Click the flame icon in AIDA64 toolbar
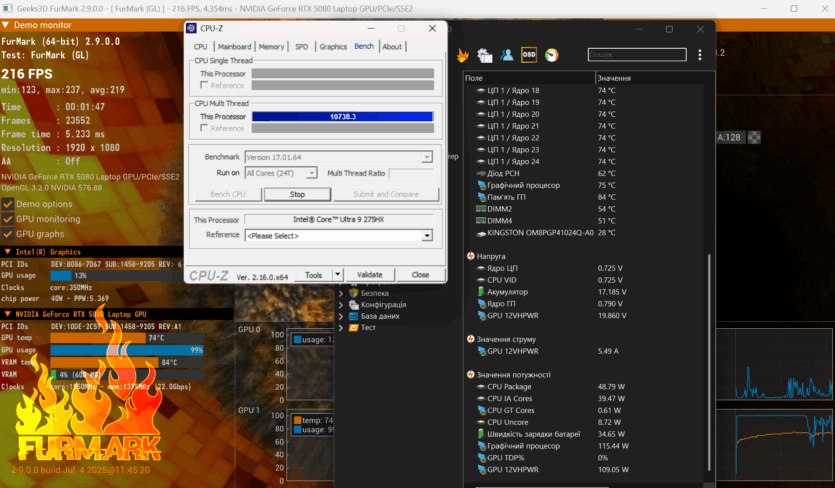835x488 pixels. click(x=463, y=55)
